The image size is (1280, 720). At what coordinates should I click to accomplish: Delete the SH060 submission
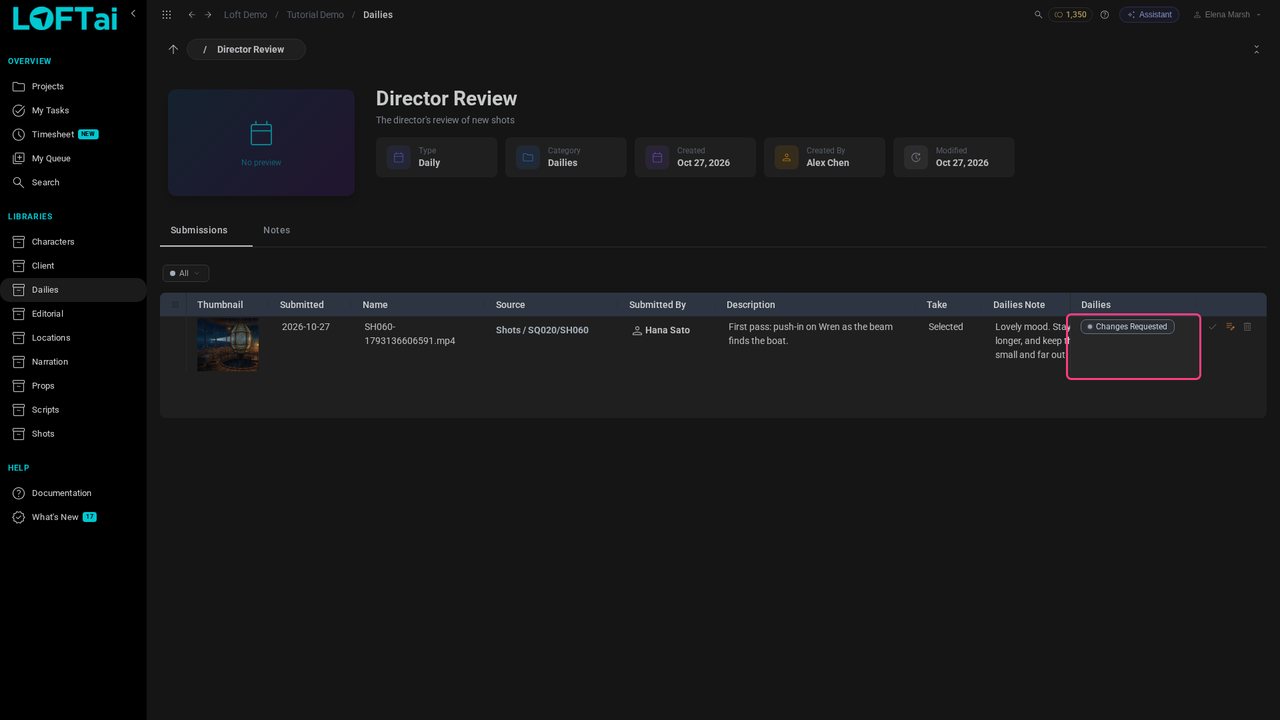click(1247, 327)
